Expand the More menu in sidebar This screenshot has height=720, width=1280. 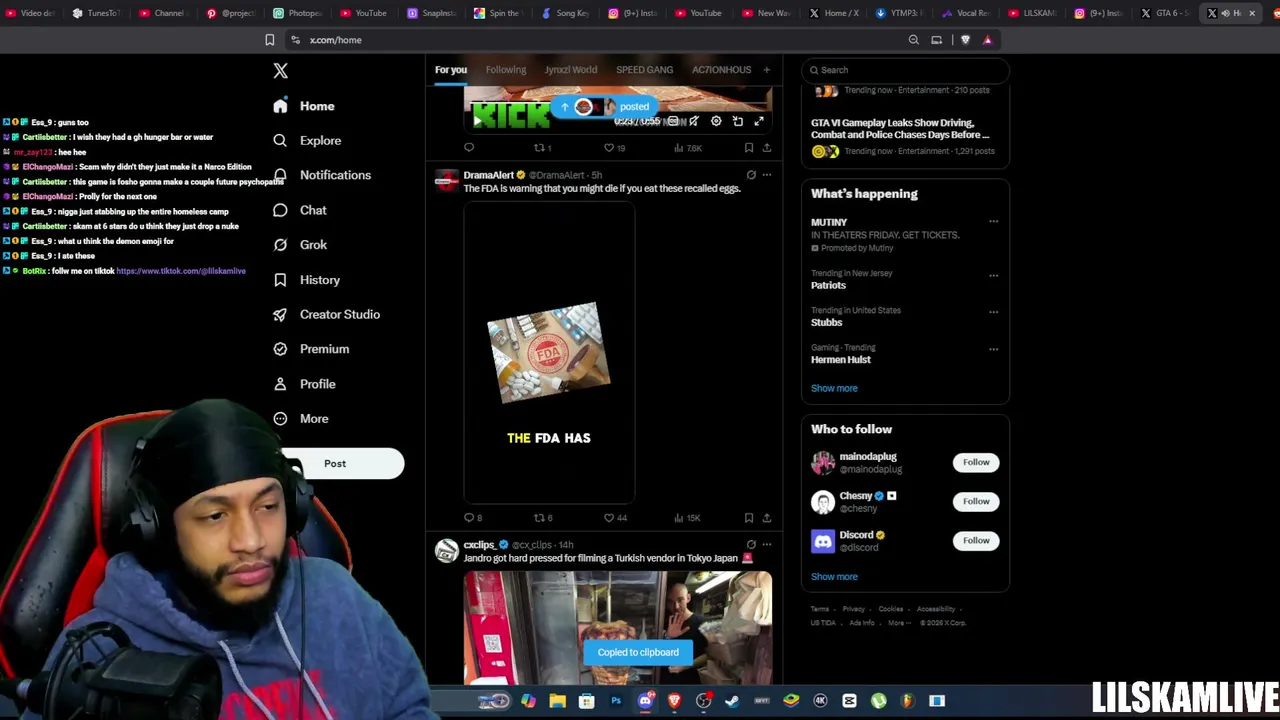[x=301, y=419]
